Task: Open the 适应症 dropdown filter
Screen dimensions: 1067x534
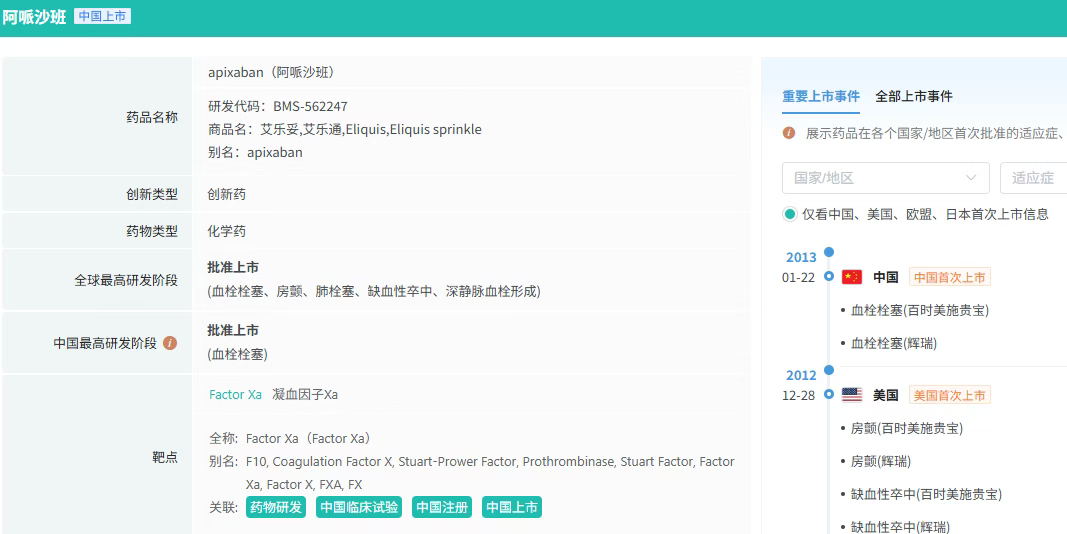Action: pos(1033,178)
